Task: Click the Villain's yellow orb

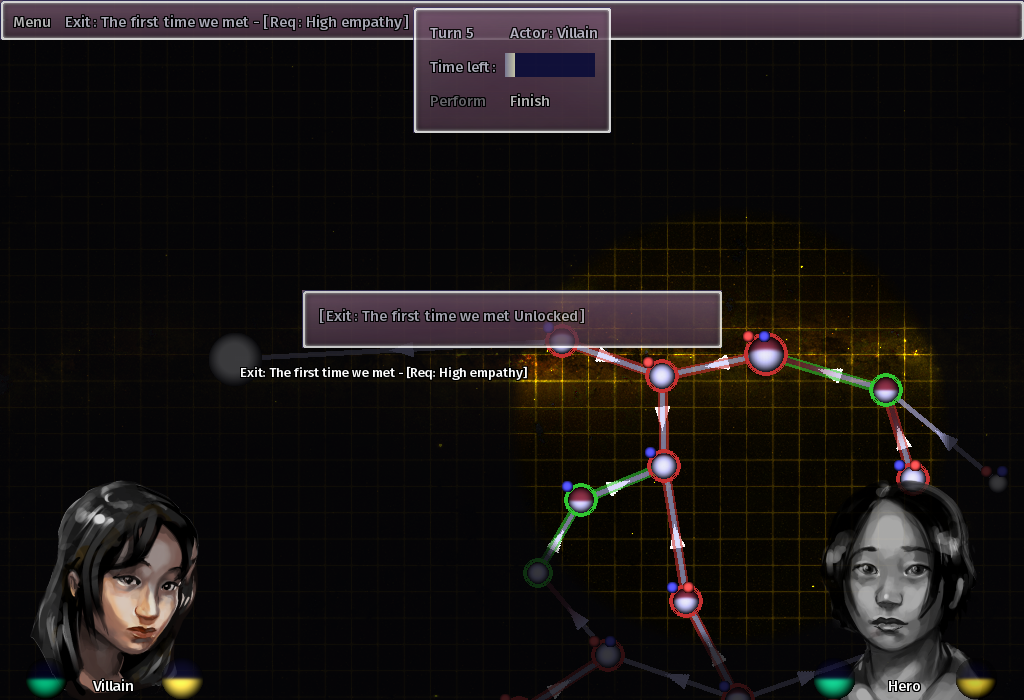Action: (x=182, y=681)
